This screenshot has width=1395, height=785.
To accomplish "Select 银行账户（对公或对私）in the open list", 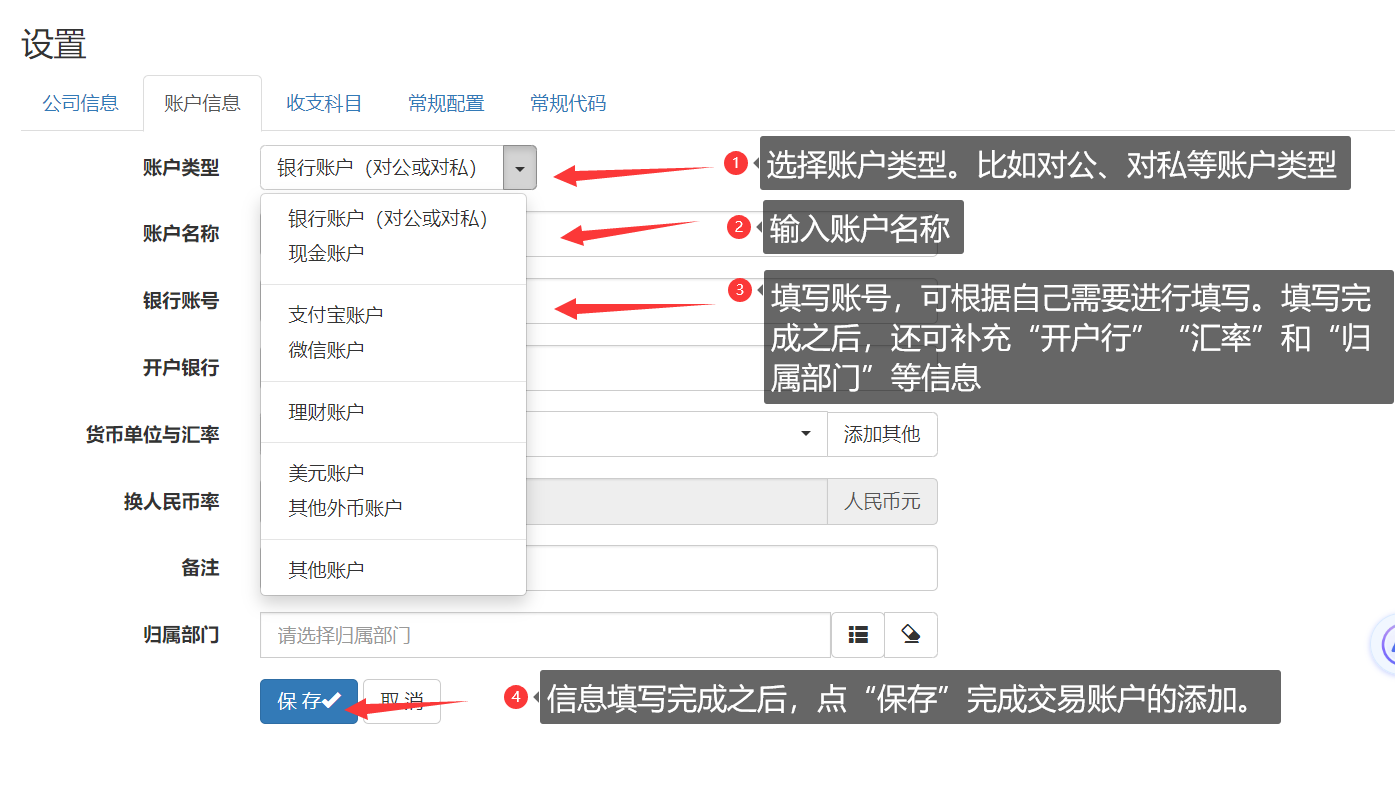I will (388, 219).
